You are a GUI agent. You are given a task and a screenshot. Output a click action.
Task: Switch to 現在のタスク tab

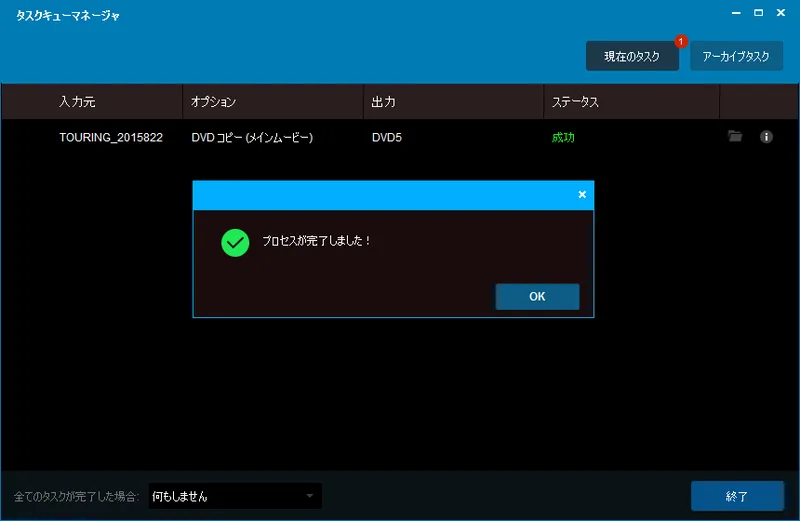632,57
